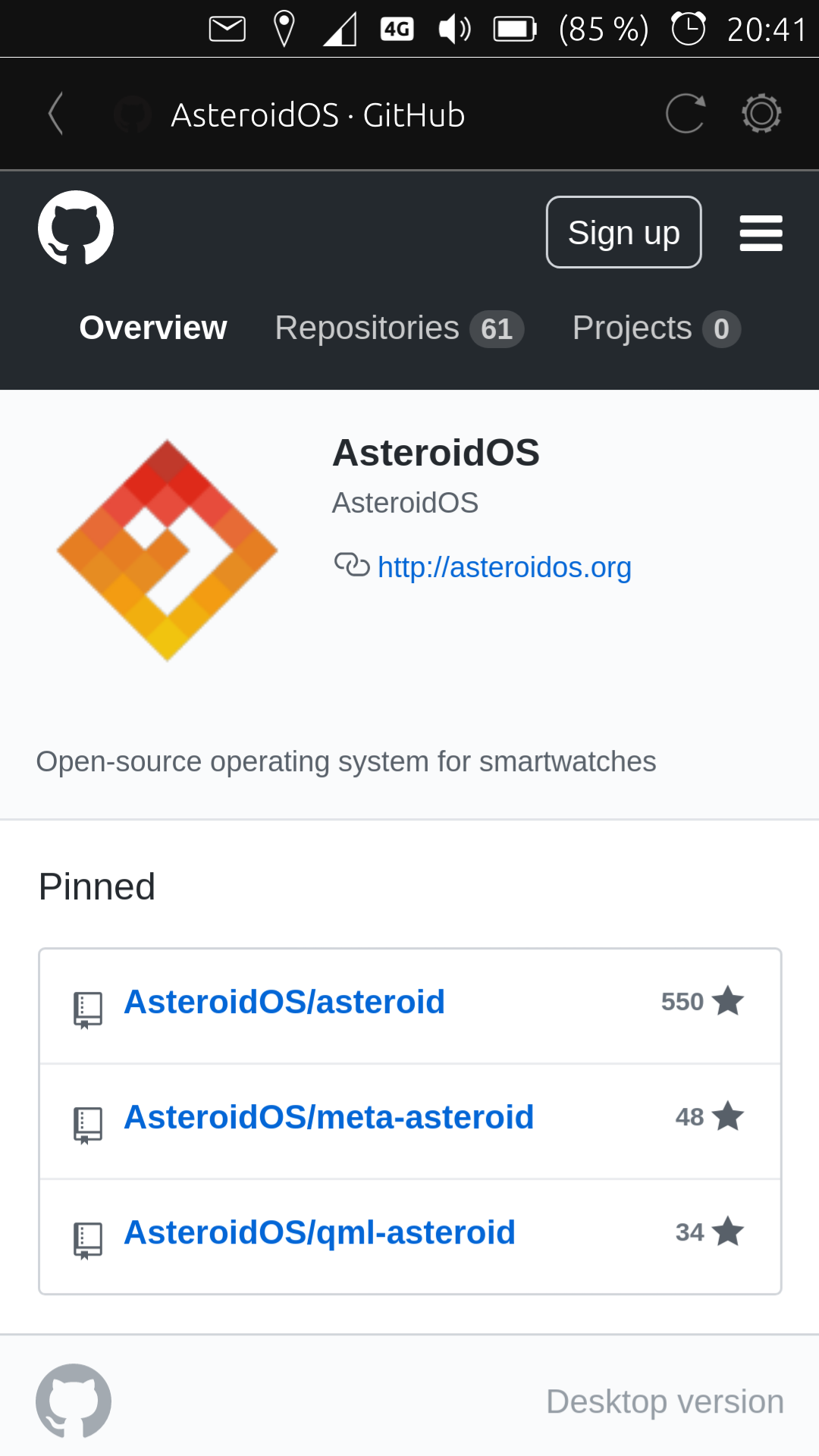Reload the page with refresh icon
The height and width of the screenshot is (1456, 819).
tap(686, 114)
